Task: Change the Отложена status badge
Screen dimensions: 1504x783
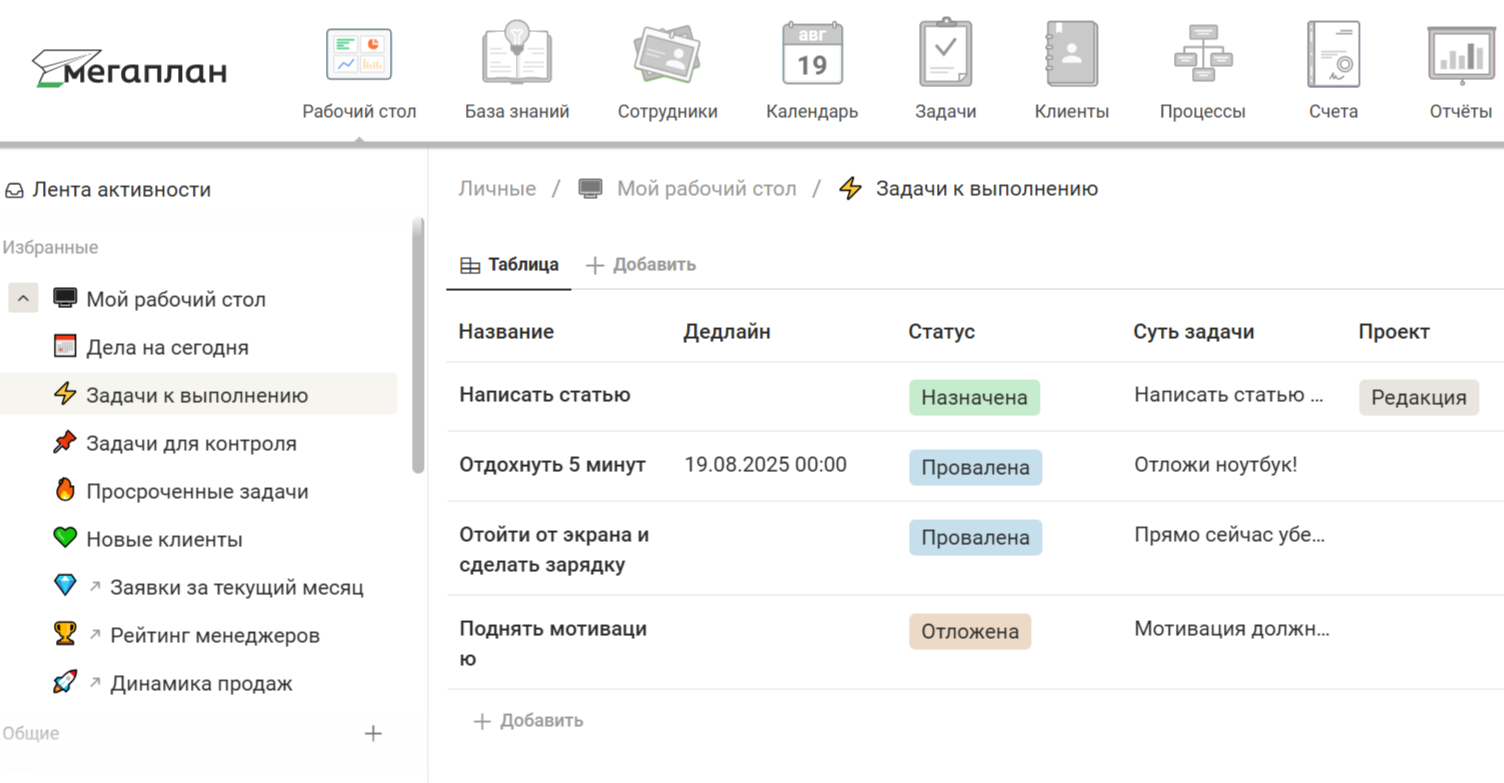Action: [969, 632]
